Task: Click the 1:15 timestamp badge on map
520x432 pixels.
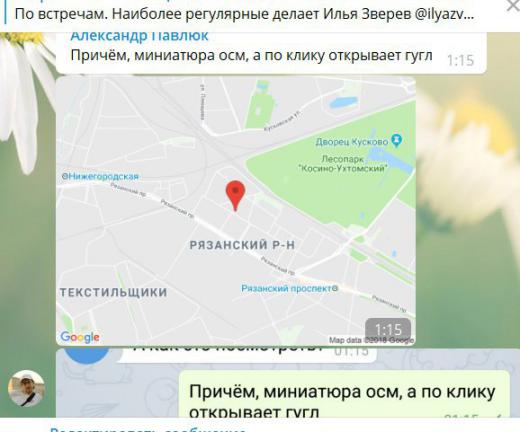Action: [388, 329]
